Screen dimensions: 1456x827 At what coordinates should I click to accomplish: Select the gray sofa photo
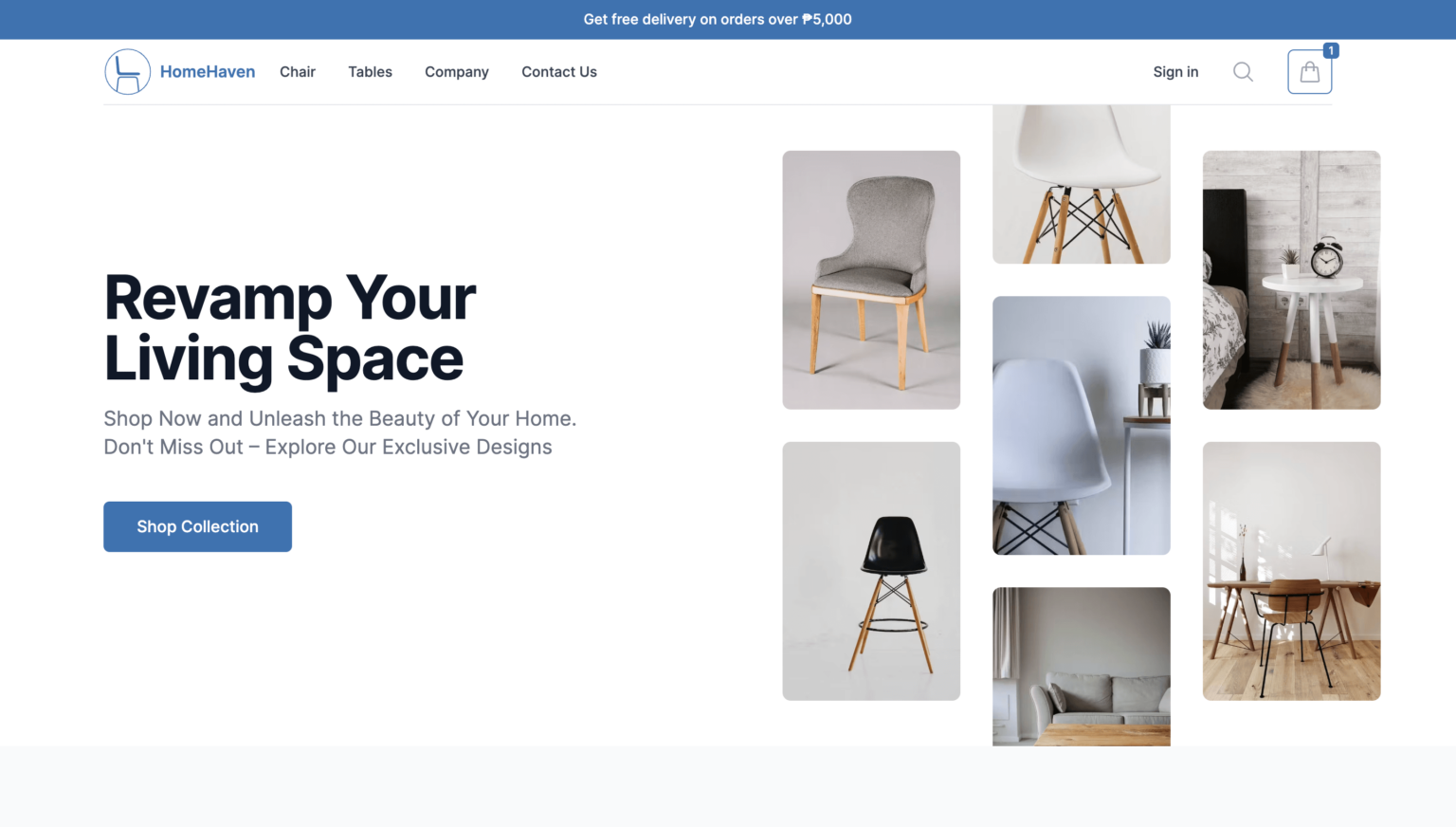pos(1082,667)
